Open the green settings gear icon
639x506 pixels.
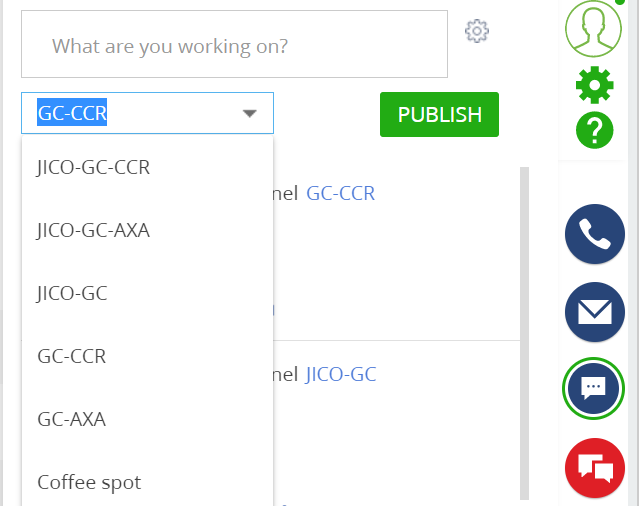pyautogui.click(x=595, y=85)
